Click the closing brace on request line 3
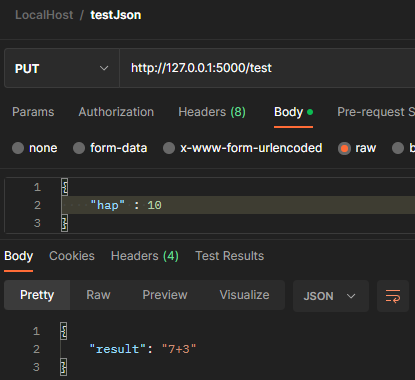 (x=65, y=223)
